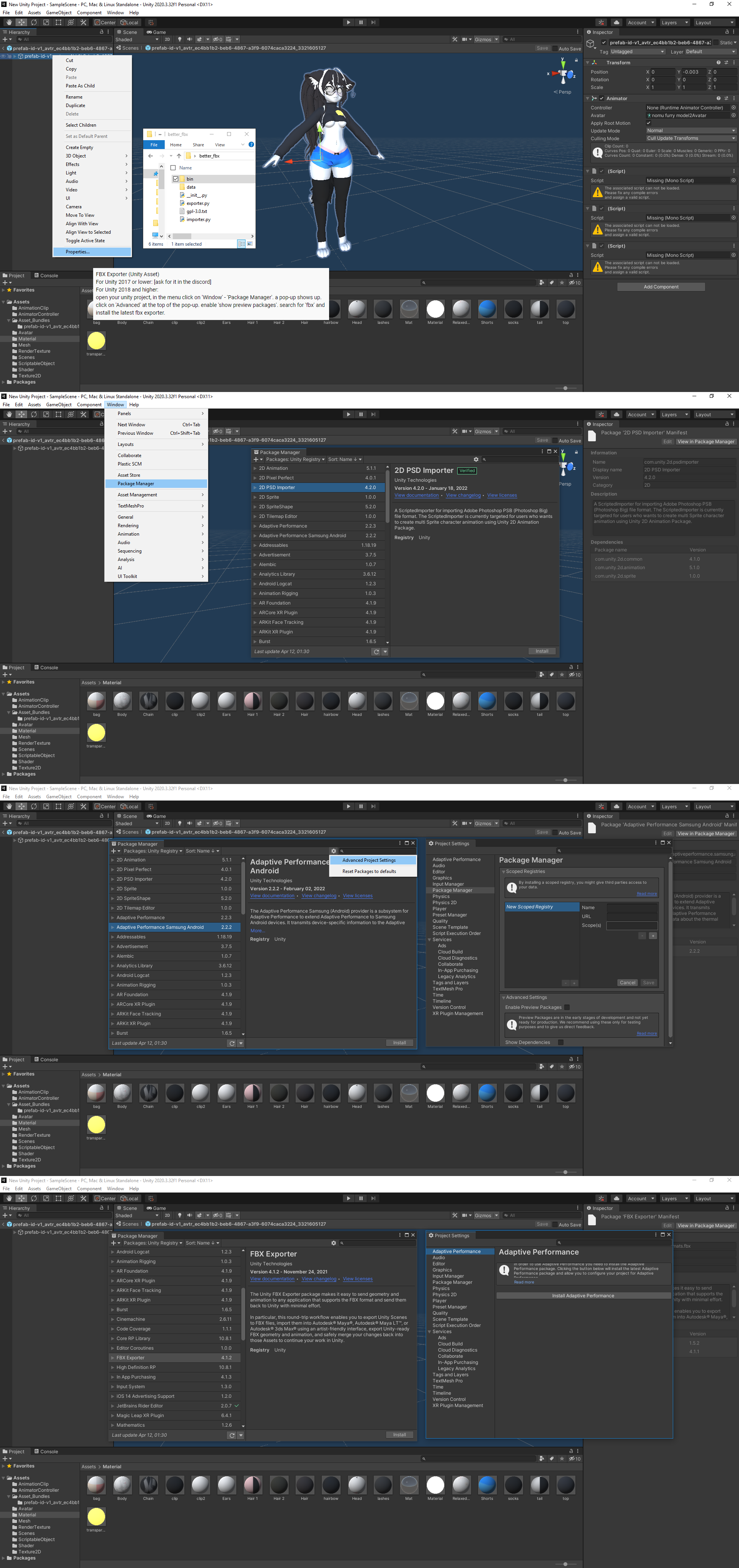Image resolution: width=739 pixels, height=1568 pixels.
Task: Open the Layer dropdown showing Default
Action: point(711,52)
